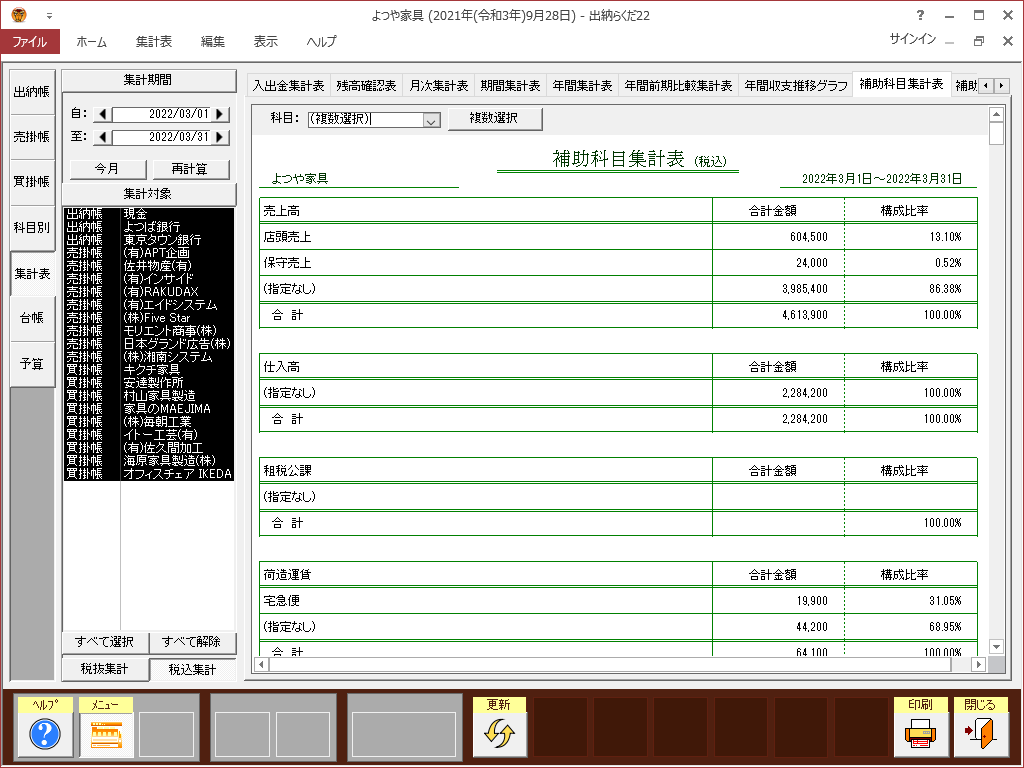Click the Update refresh arrows icon

coord(500,734)
